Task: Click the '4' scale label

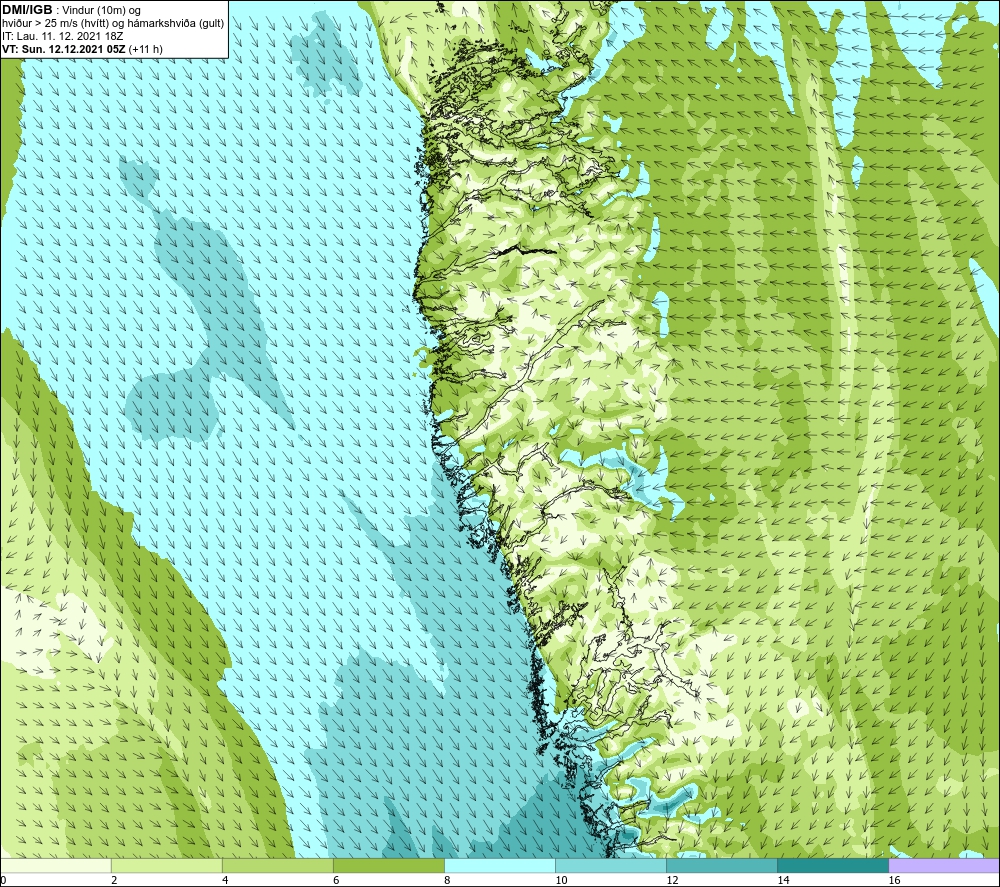Action: pyautogui.click(x=225, y=881)
